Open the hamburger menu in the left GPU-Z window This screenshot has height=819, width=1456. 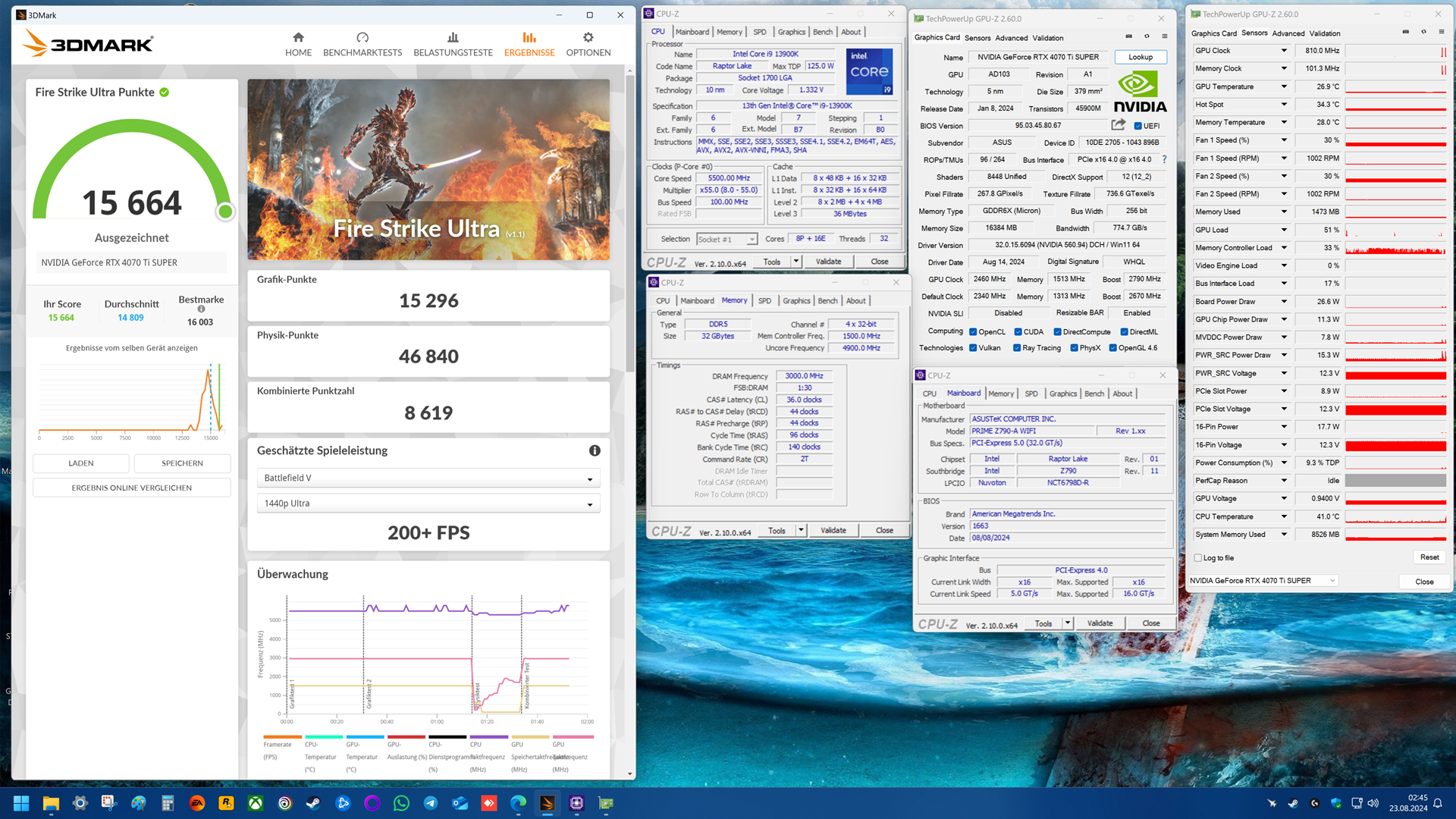pos(1165,36)
